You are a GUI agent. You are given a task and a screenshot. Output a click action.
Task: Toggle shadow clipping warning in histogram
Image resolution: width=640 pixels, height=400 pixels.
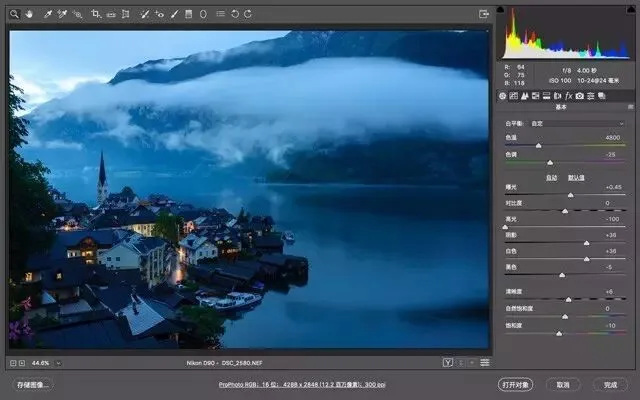click(500, 9)
